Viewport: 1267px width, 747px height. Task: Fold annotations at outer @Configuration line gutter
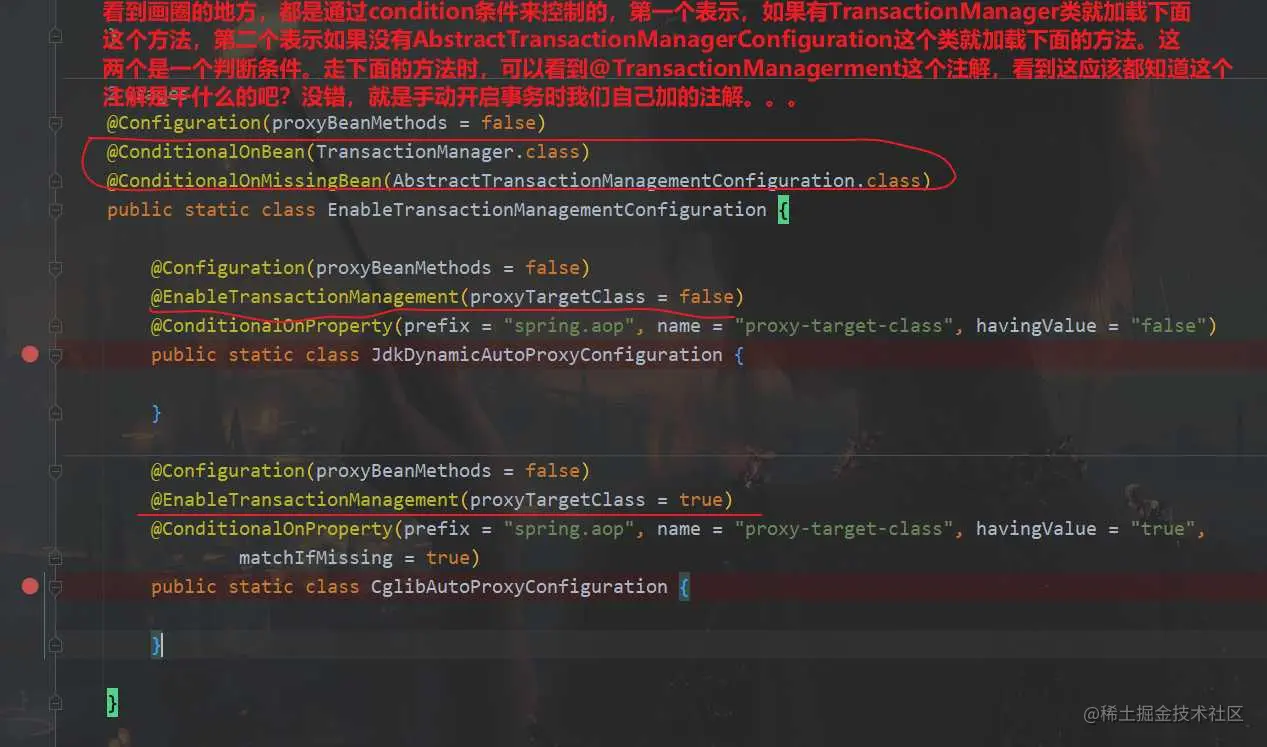[x=55, y=123]
